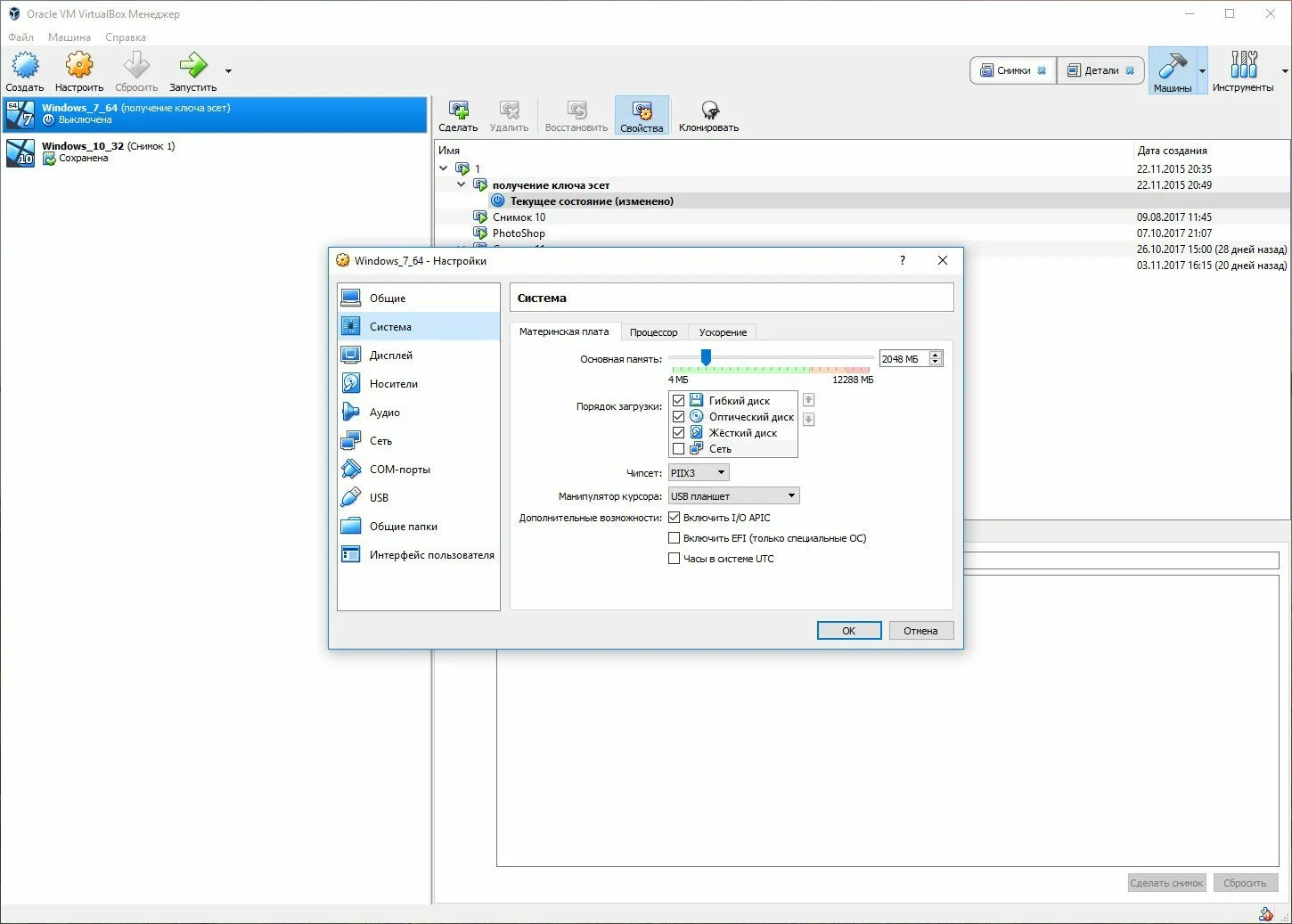Viewport: 1292px width, 924px height.
Task: Collapse snapshot tree node 1
Action: [444, 168]
